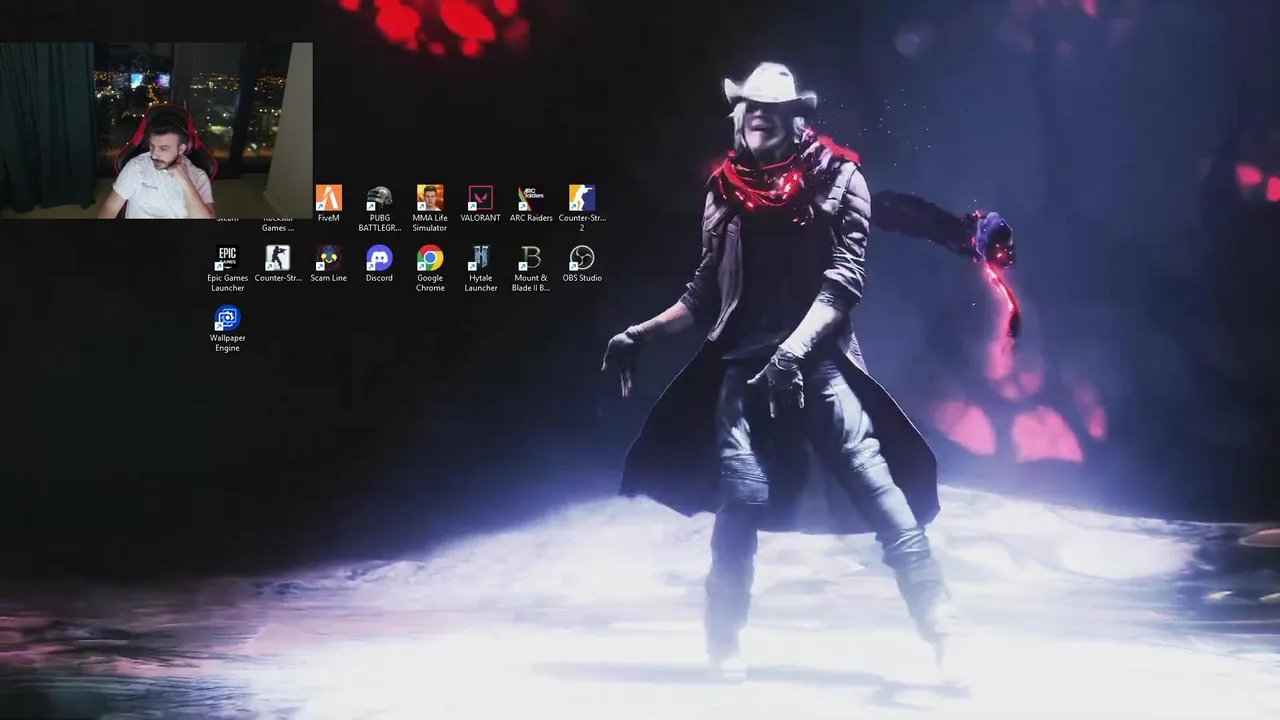Click the webcam overlay video
The image size is (1280, 720).
point(156,130)
